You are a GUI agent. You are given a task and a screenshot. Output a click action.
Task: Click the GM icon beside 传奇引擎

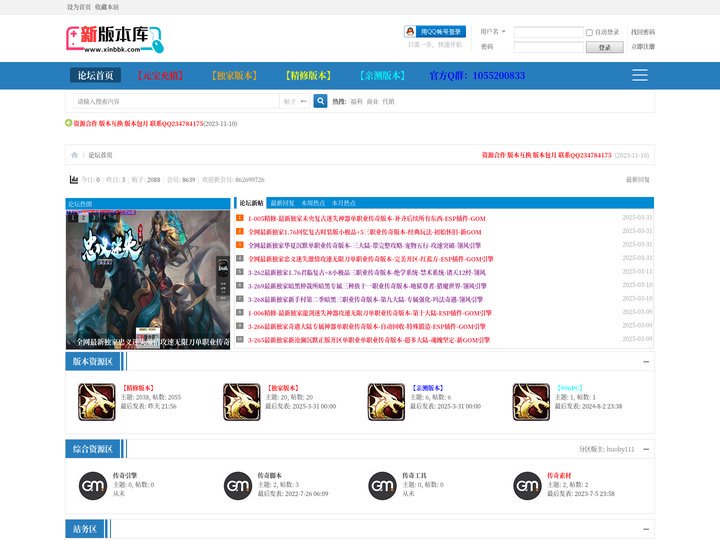point(93,486)
